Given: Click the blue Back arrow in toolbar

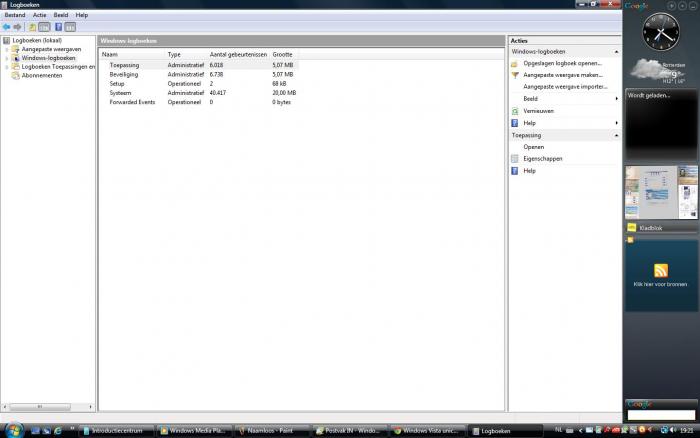Looking at the screenshot, I should [x=7, y=27].
